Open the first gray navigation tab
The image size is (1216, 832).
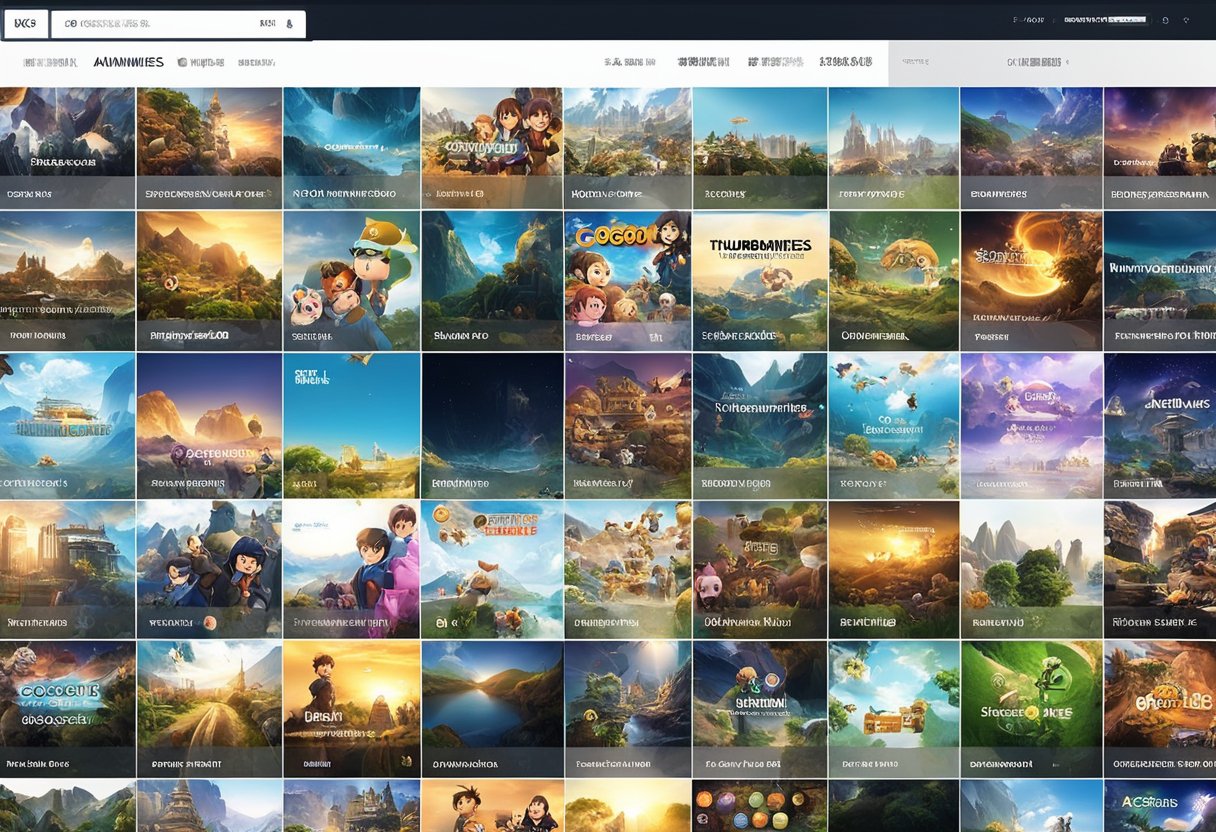50,62
